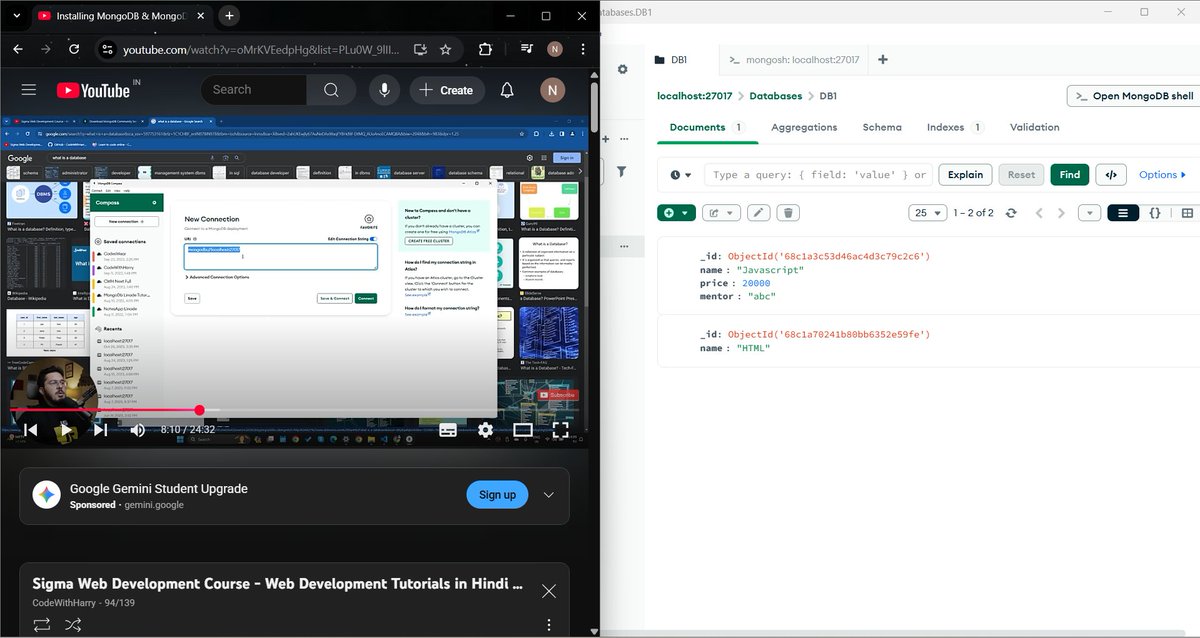The image size is (1200, 638).
Task: Skip to next video in player
Action: [x=100, y=430]
